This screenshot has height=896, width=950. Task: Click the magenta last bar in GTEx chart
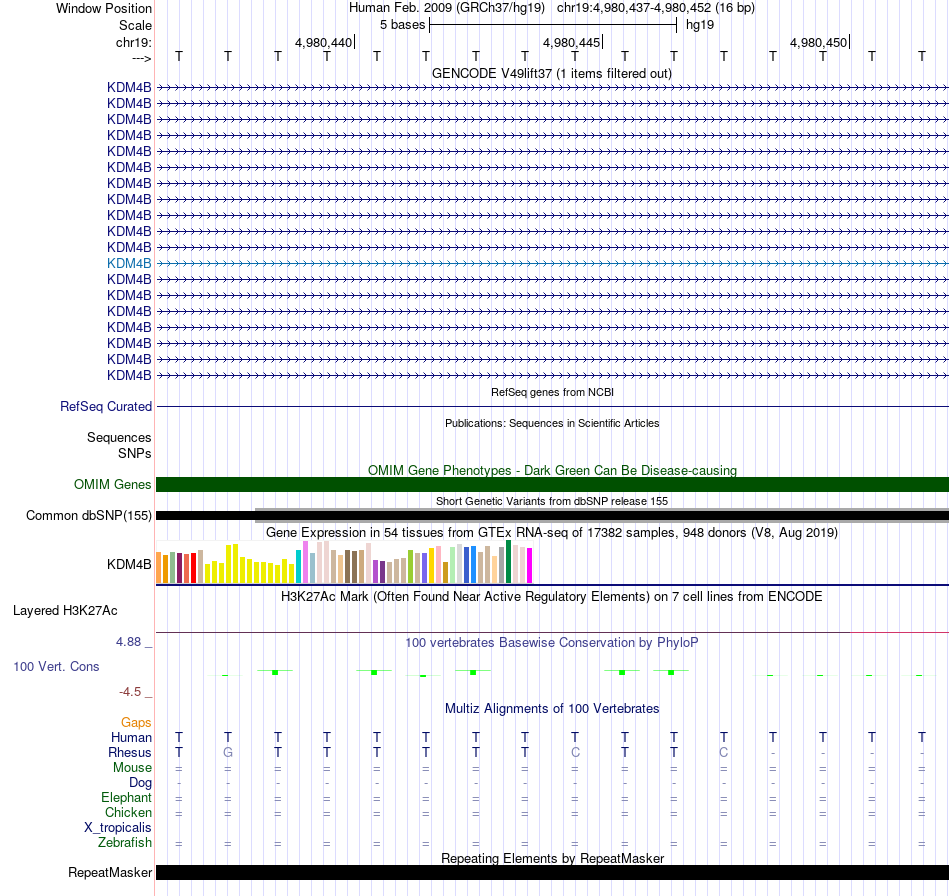click(x=529, y=565)
